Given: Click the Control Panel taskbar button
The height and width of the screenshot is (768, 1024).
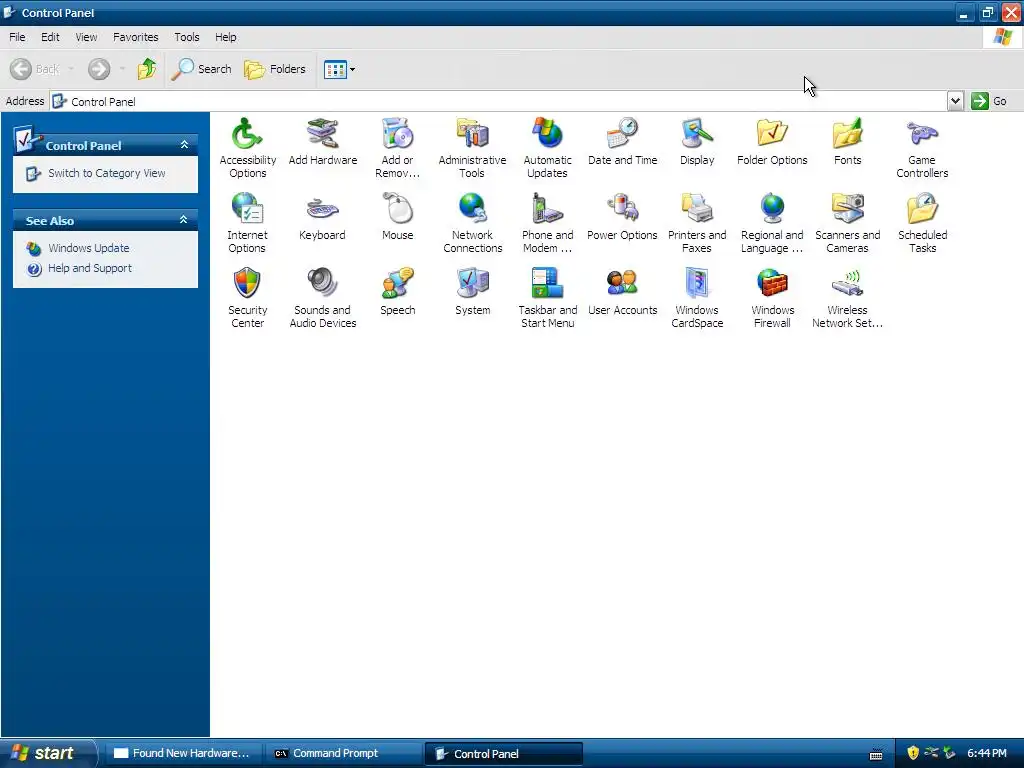Looking at the screenshot, I should click(503, 753).
